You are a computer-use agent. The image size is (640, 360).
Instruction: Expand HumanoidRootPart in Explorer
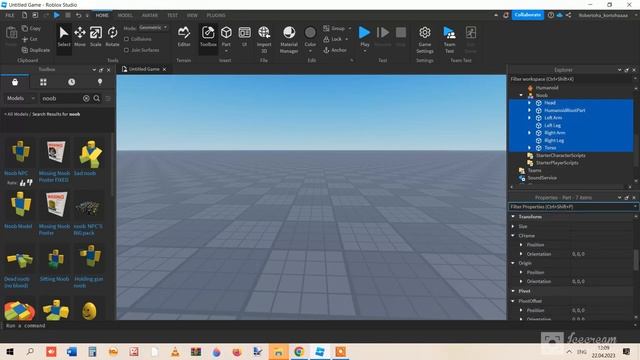529,110
